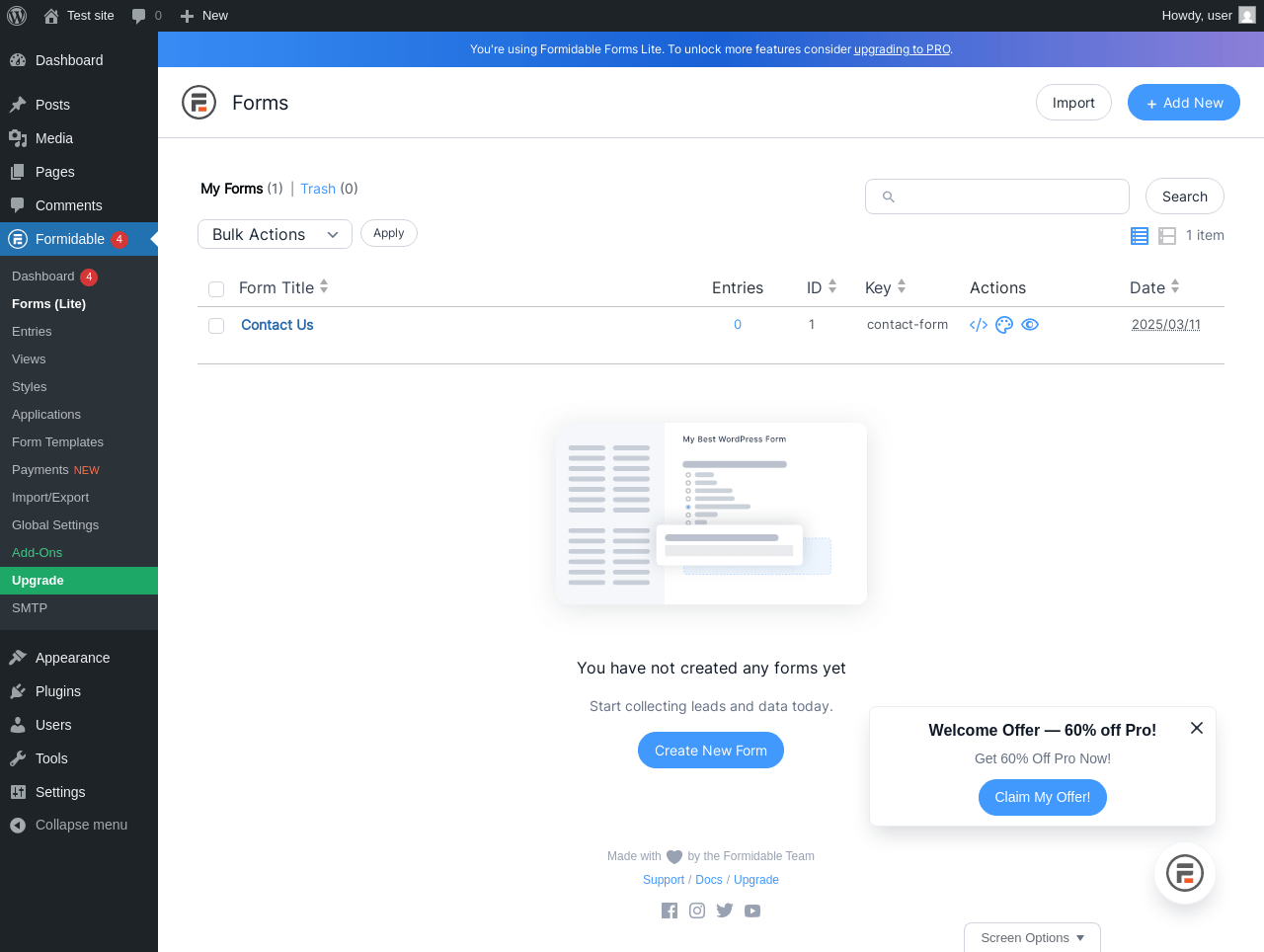Open the Facebook icon in the footer
This screenshot has height=952, width=1264.
[x=670, y=911]
